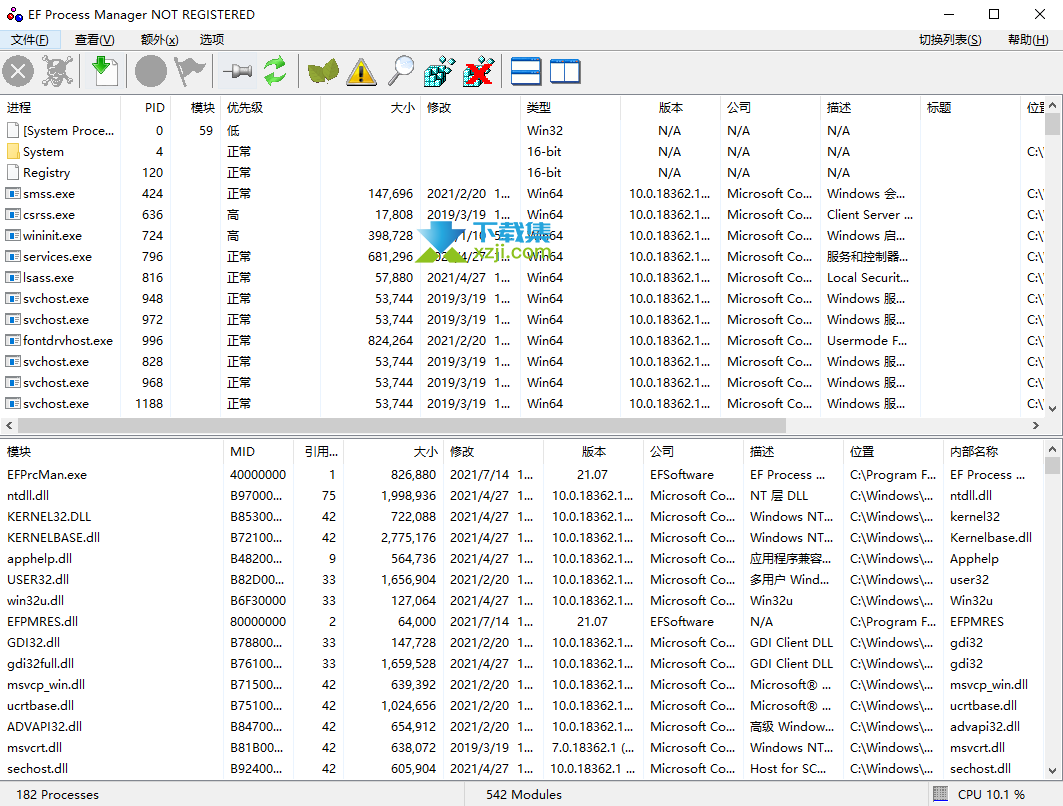Click the 182 Processes status bar text
The height and width of the screenshot is (806, 1063).
[x=58, y=794]
